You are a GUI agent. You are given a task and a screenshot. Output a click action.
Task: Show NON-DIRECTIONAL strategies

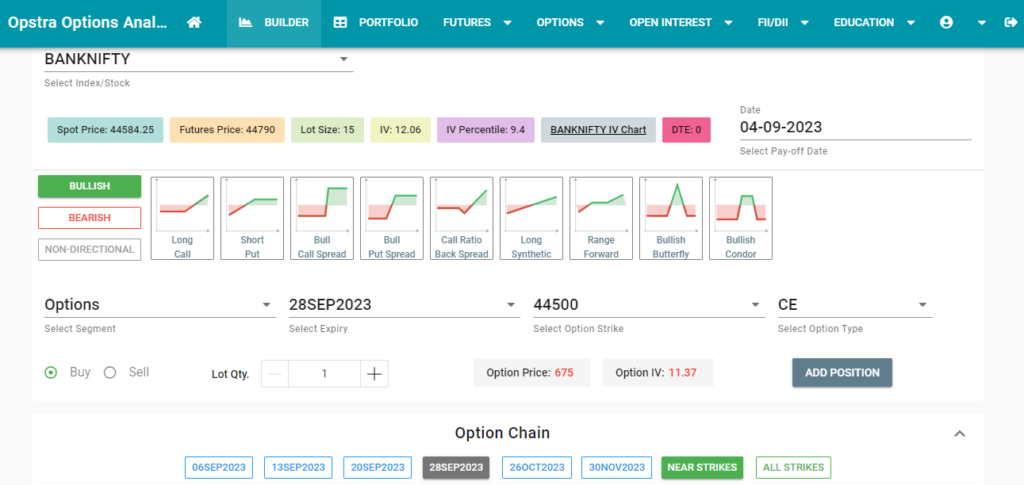[x=89, y=249]
